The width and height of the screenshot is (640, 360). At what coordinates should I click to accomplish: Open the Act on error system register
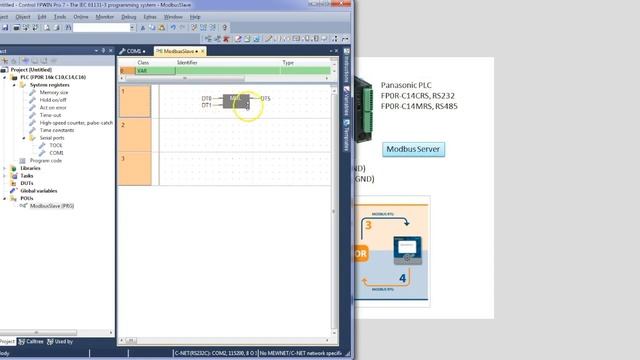pyautogui.click(x=53, y=108)
